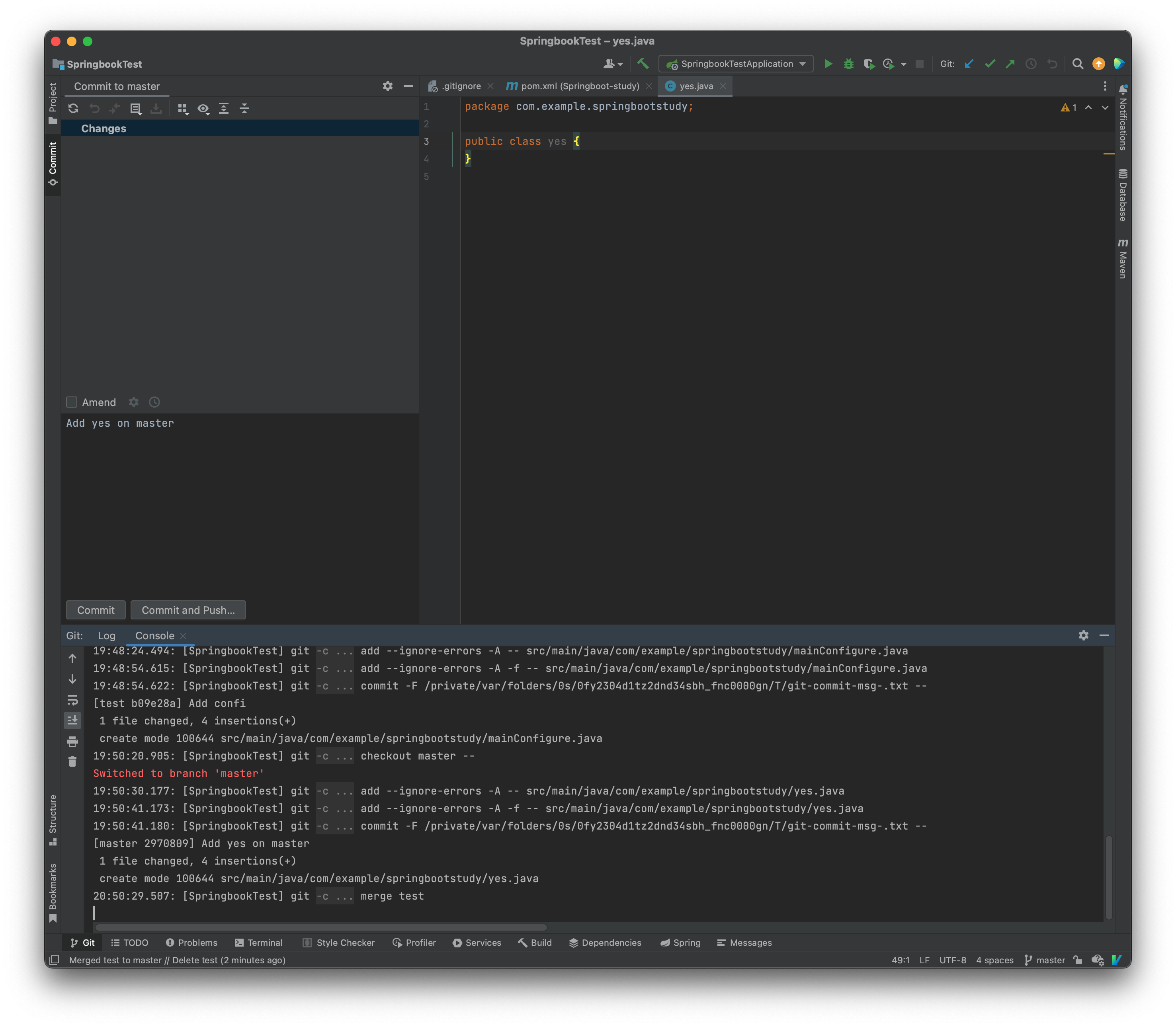The height and width of the screenshot is (1027, 1176).
Task: Build project with the hammer icon
Action: 643,64
